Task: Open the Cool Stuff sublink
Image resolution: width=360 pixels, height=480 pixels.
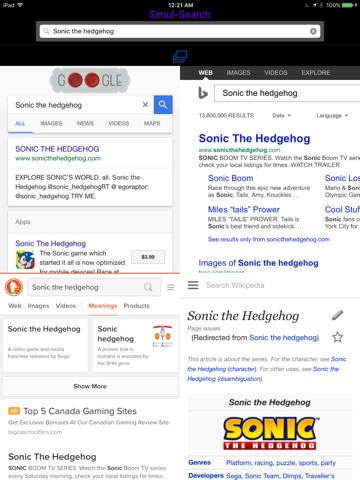Action: [342, 209]
